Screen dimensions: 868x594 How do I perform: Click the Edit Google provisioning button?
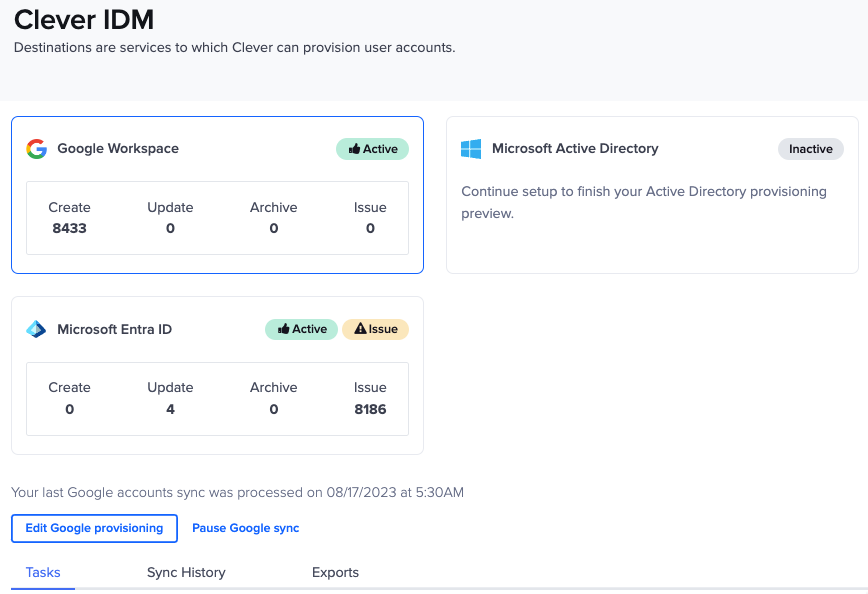tap(94, 528)
